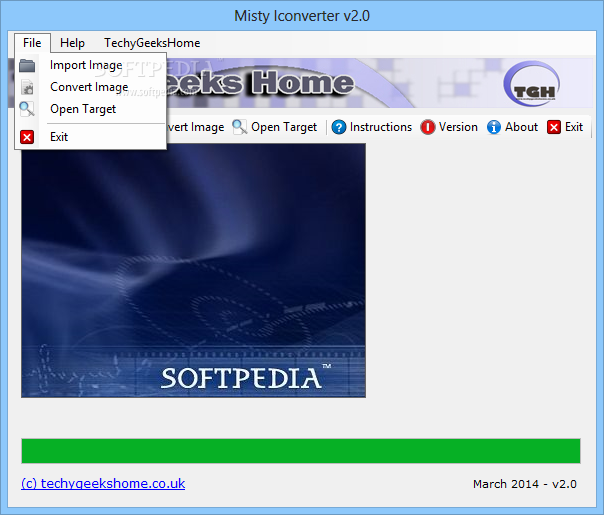
Task: Choose Import Image from File menu
Action: point(91,65)
